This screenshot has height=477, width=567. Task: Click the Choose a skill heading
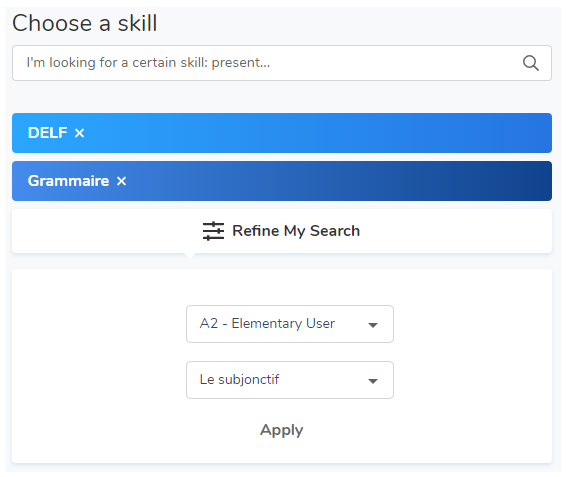85,23
